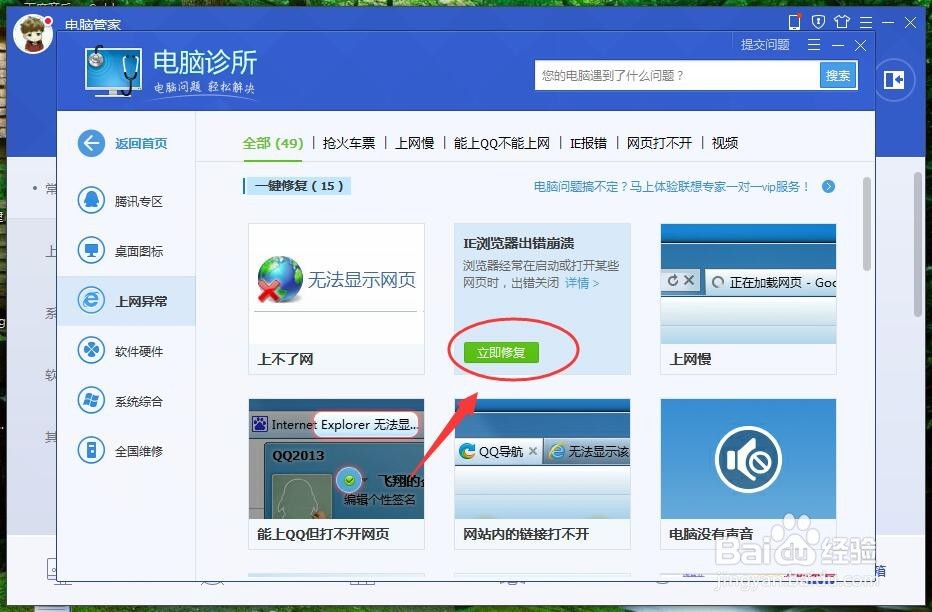Open the 腾讯专区 sidebar category
This screenshot has width=932, height=612.
click(120, 201)
